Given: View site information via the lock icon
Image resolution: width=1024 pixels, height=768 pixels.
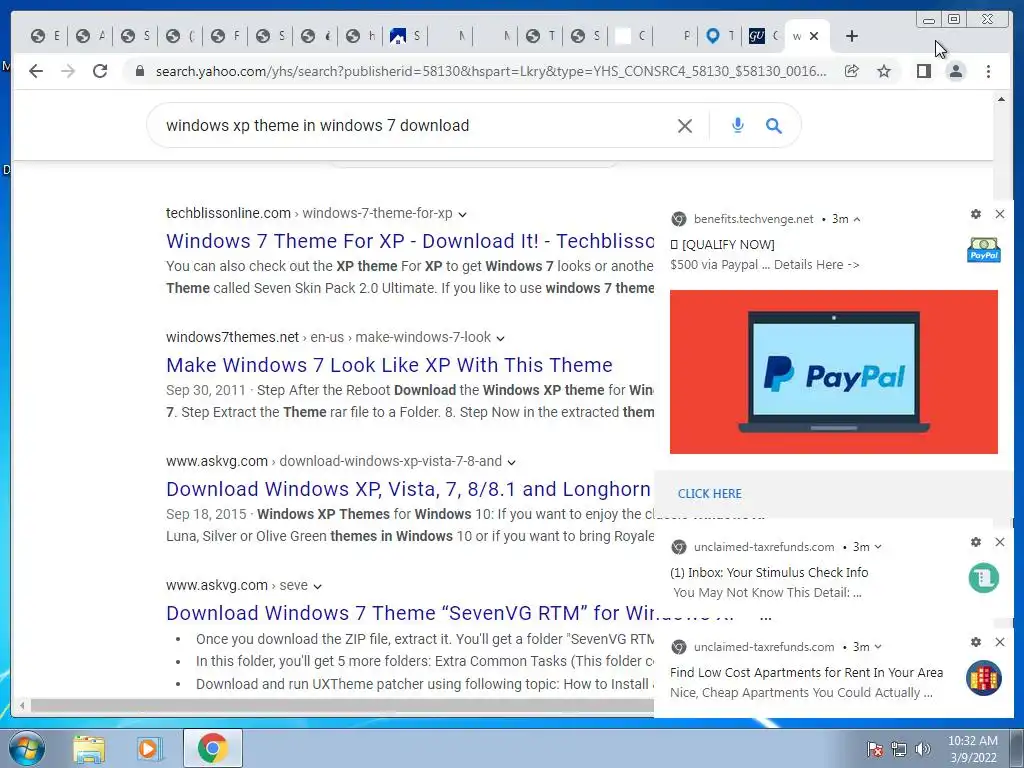Looking at the screenshot, I should click(x=139, y=71).
